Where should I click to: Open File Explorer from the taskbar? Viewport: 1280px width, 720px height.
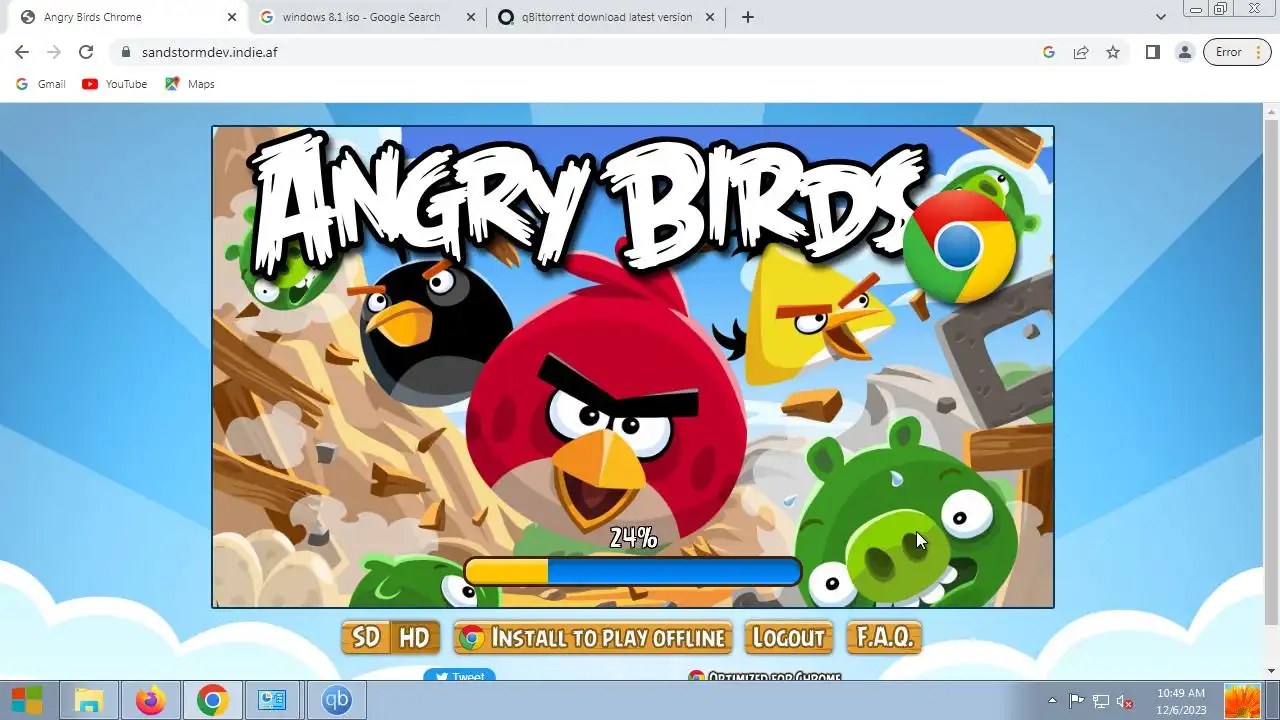click(89, 700)
